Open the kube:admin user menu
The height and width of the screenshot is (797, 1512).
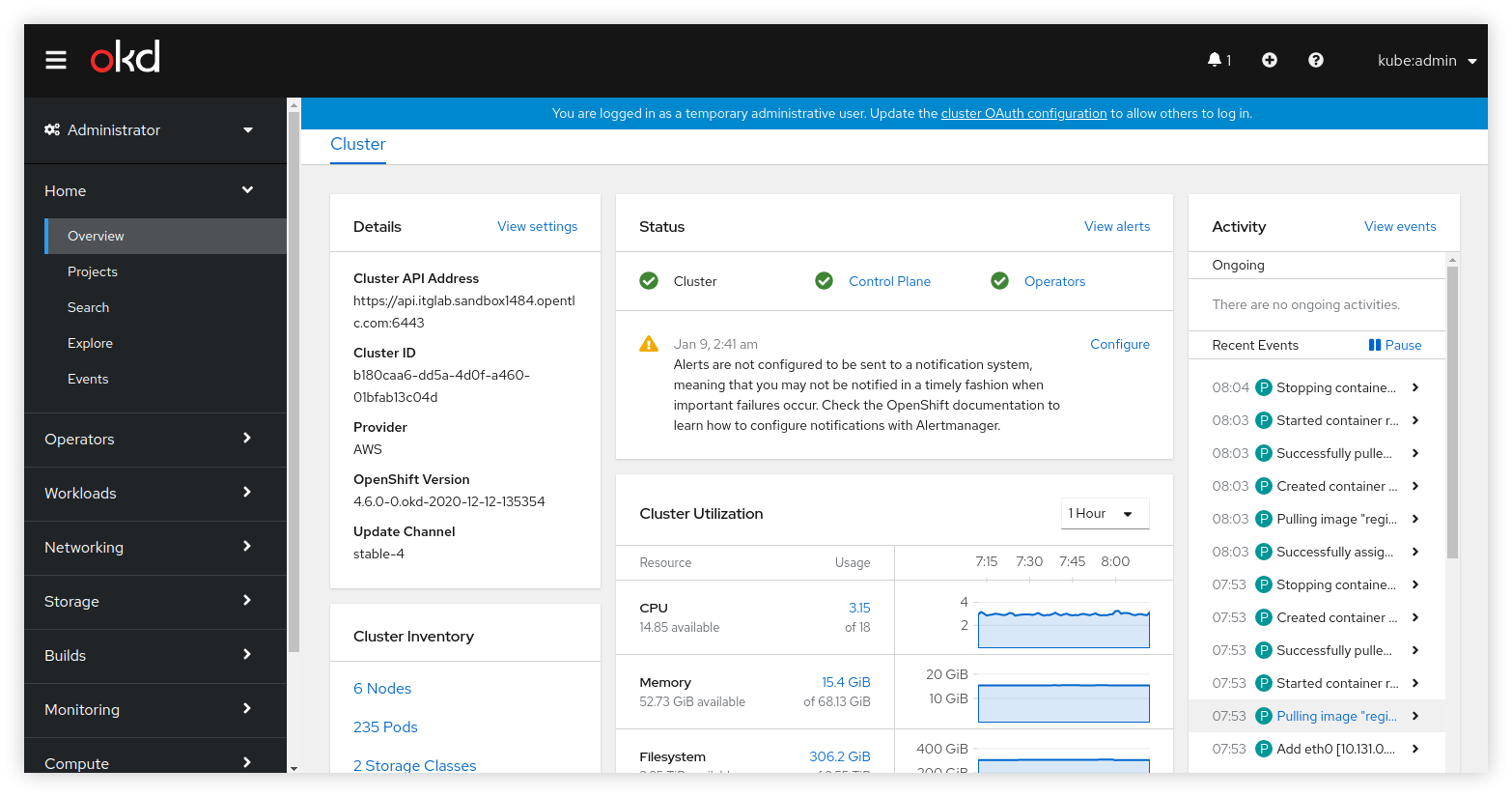click(1426, 60)
